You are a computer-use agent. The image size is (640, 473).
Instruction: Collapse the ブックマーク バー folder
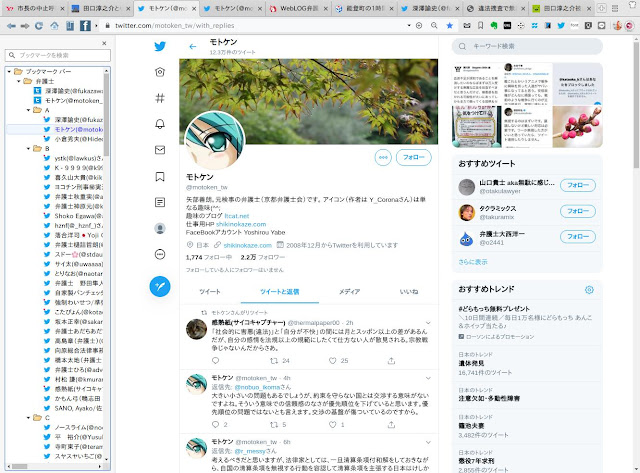tap(9, 71)
